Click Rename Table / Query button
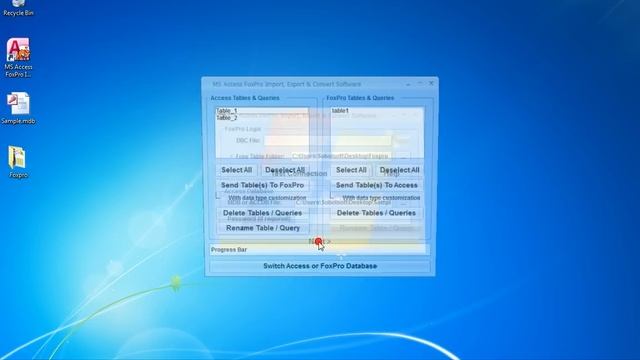This screenshot has height=360, width=640. [x=262, y=228]
